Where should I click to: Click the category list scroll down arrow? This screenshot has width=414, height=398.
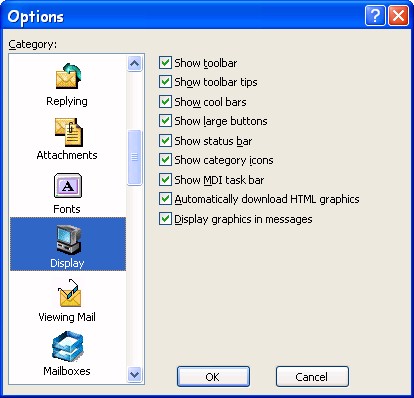pyautogui.click(x=135, y=374)
